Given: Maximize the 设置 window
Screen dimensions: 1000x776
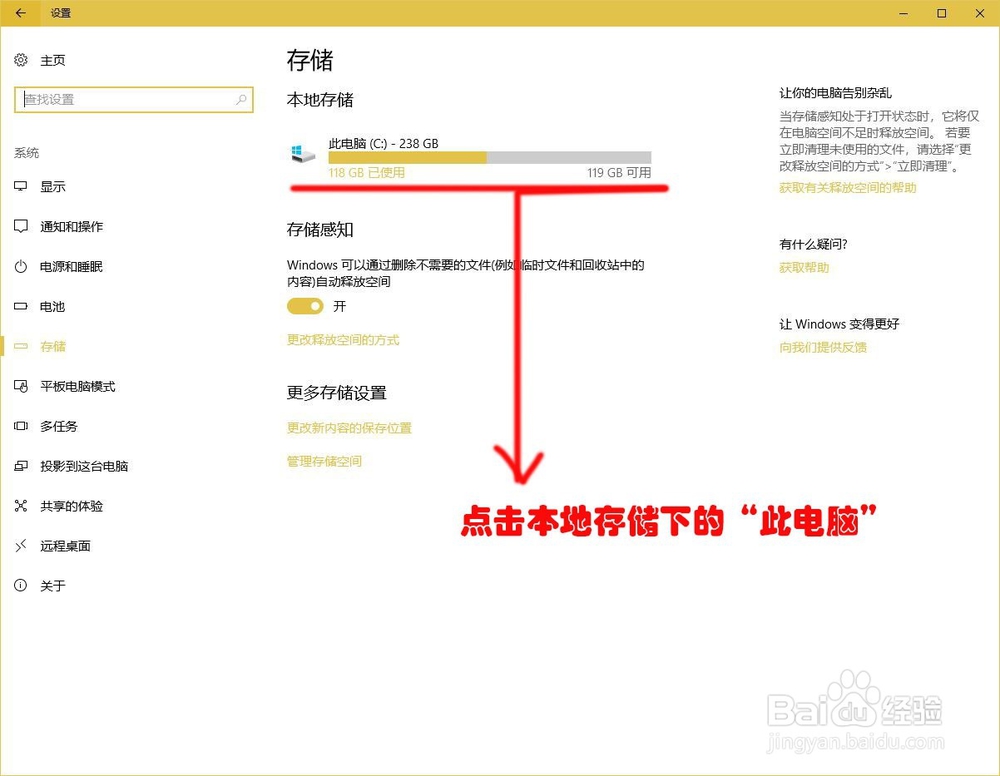Looking at the screenshot, I should pyautogui.click(x=941, y=13).
